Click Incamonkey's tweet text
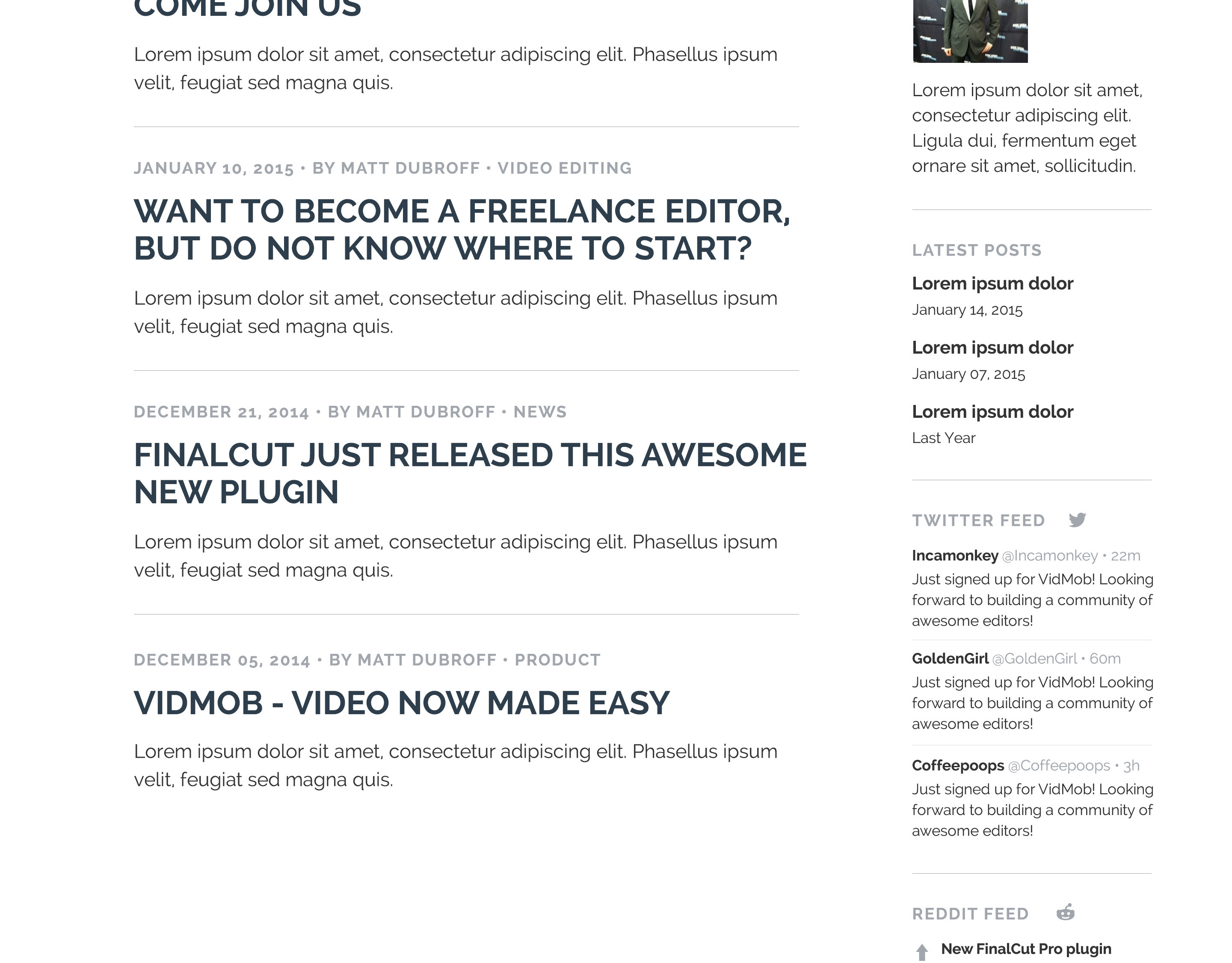This screenshot has height=963, width=1232. pyautogui.click(x=1032, y=600)
